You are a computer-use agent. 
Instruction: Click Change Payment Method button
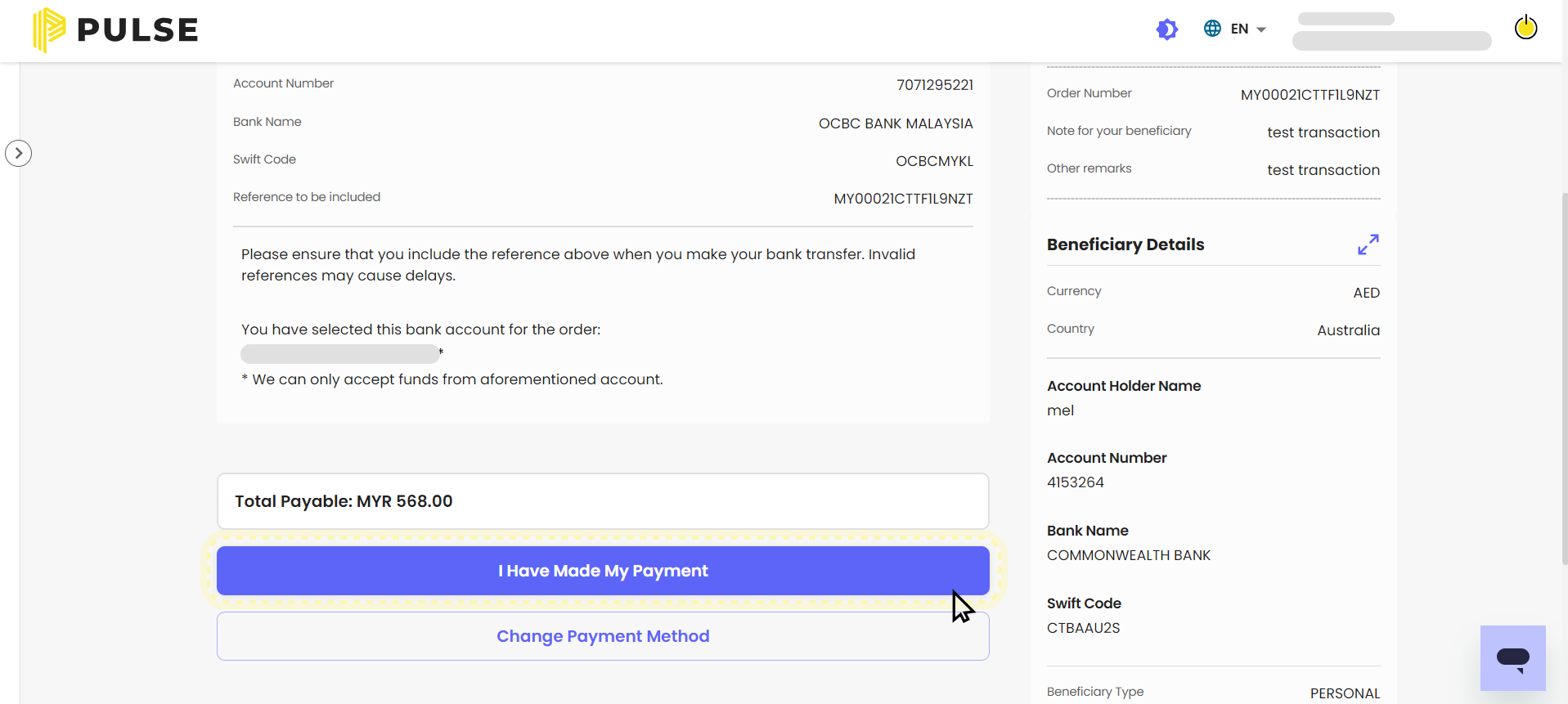(603, 636)
